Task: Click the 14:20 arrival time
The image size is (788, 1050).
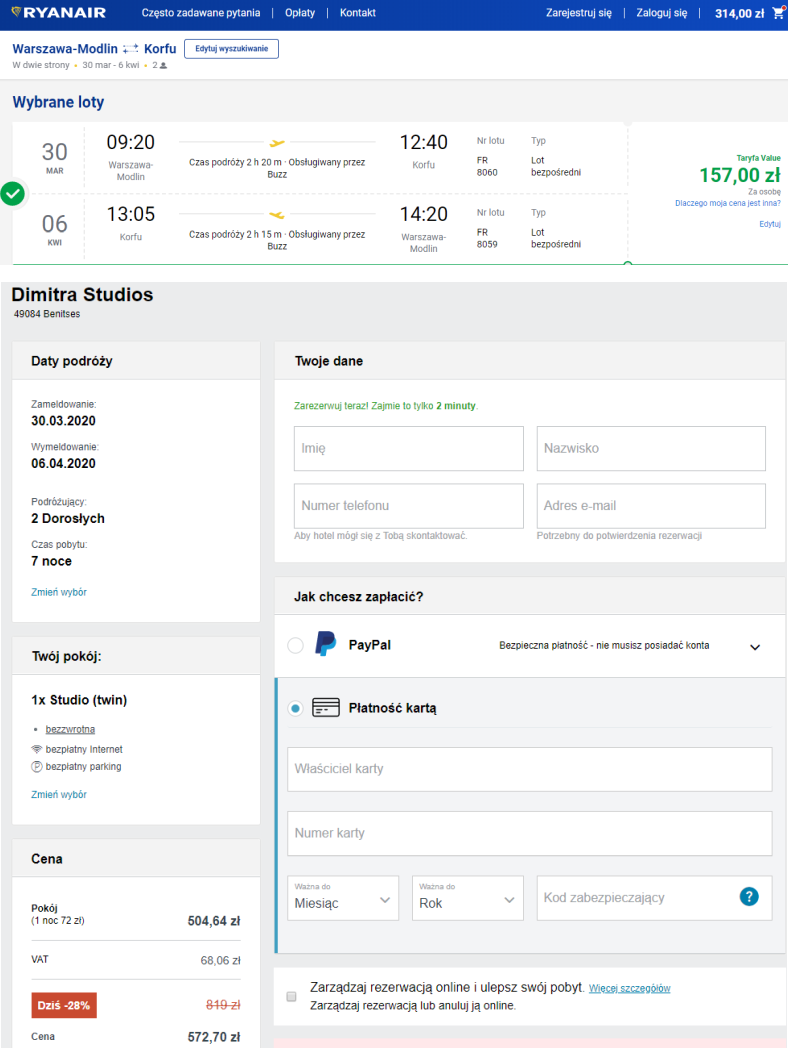Action: coord(424,214)
